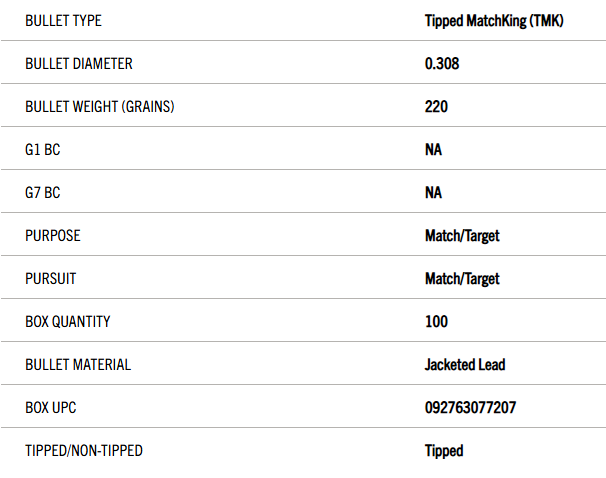Select Match/Target value in PURPOSE row
Viewport: 606px width, 478px height.
coord(462,236)
